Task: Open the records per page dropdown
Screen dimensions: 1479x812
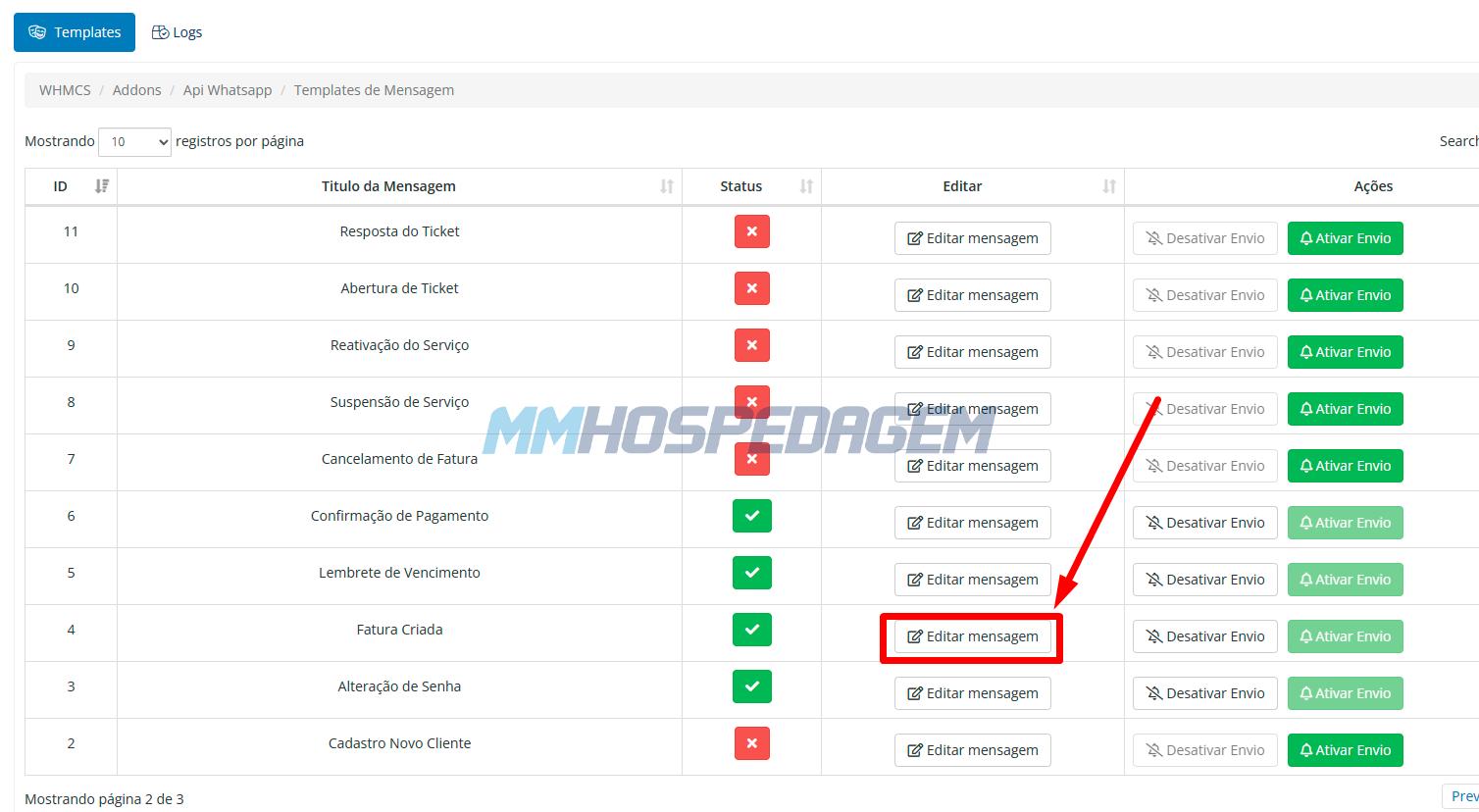Action: (134, 142)
